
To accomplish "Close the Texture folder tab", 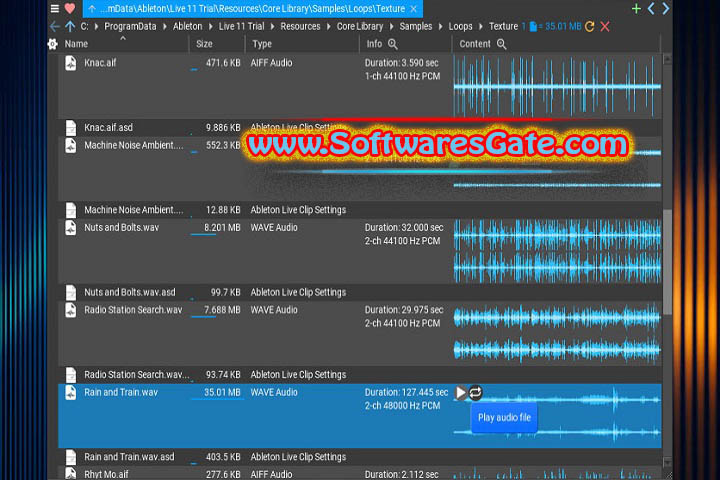I will click(414, 9).
